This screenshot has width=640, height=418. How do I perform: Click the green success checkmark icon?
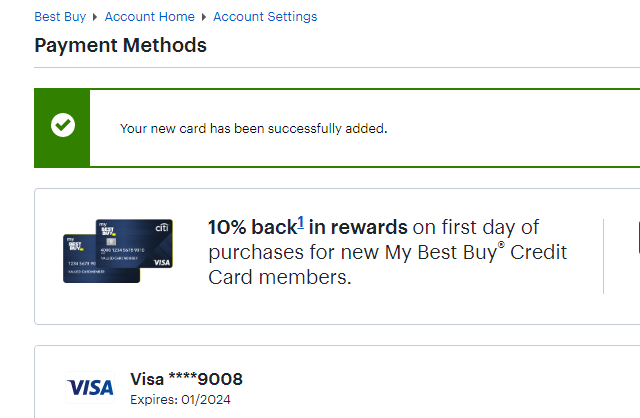(x=62, y=126)
